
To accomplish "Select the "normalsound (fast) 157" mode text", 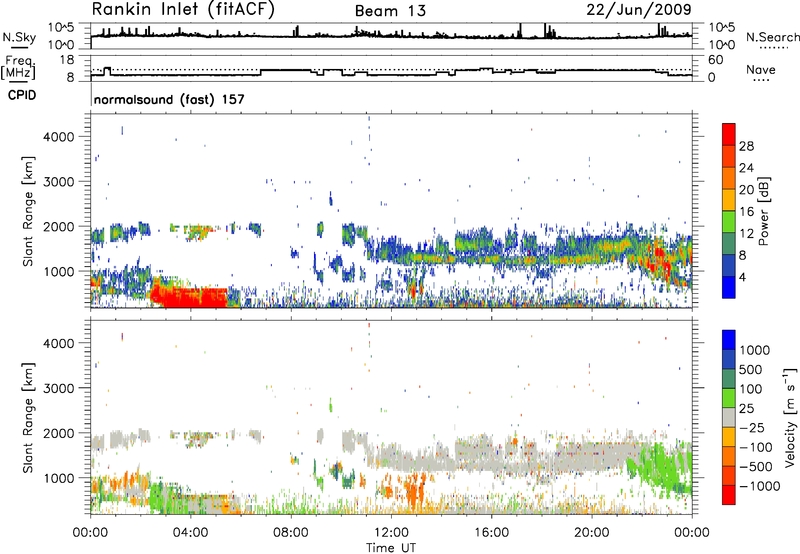I will click(169, 99).
